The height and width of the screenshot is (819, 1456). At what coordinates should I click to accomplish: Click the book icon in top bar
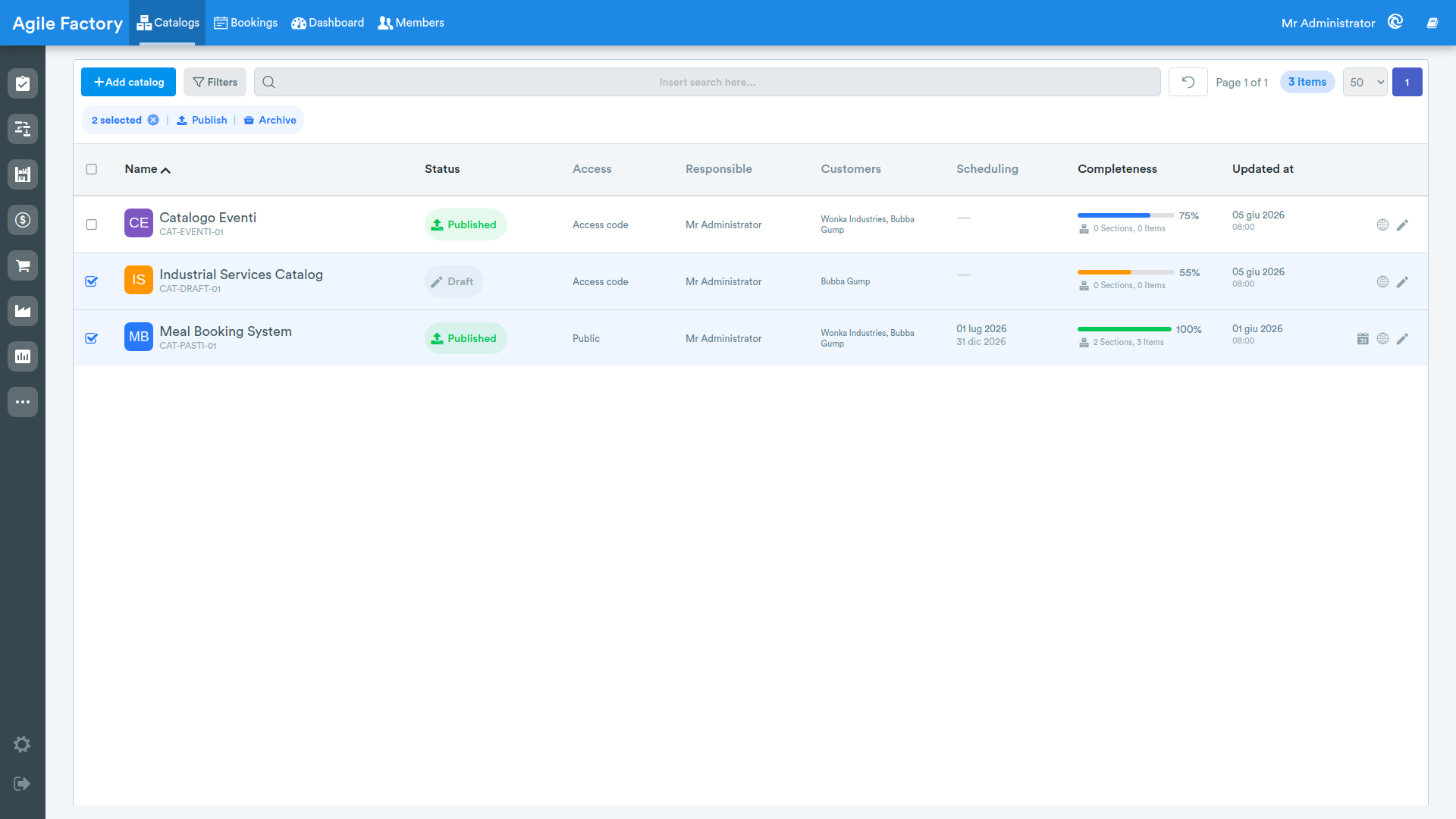point(1432,23)
